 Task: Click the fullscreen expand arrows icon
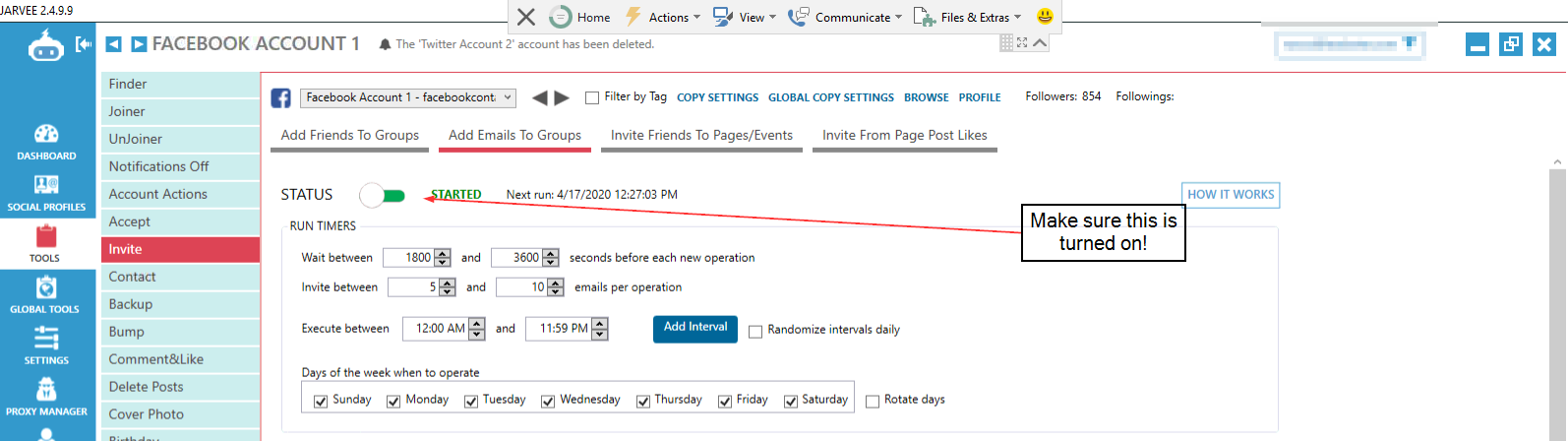click(x=1022, y=42)
